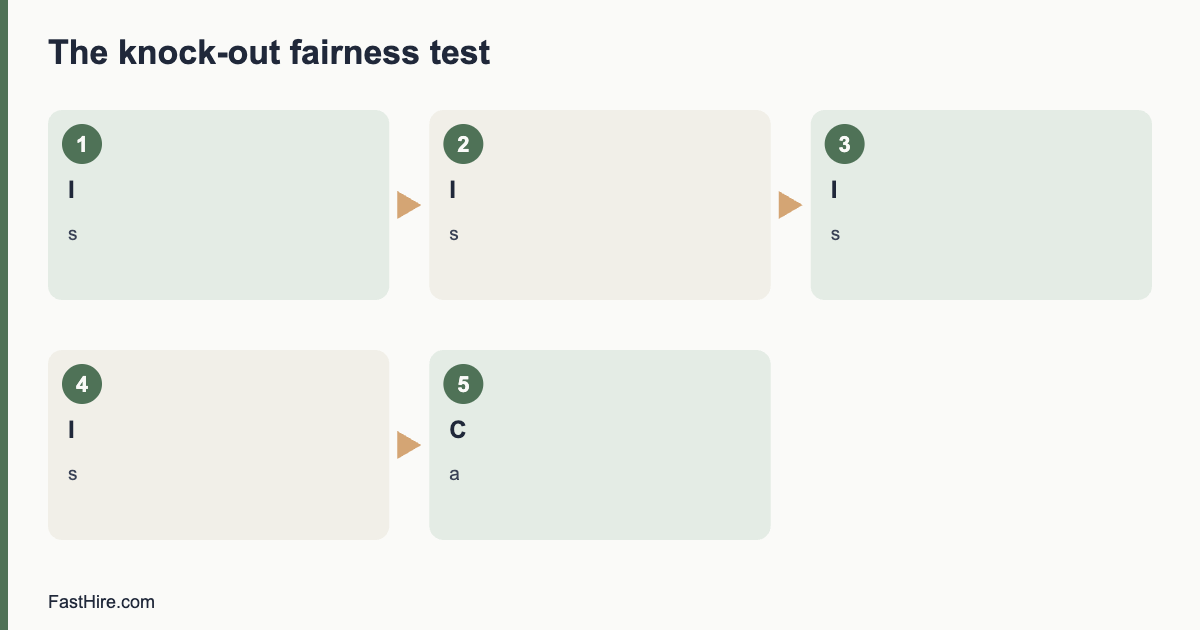The image size is (1200, 630).
Task: Click the step 5 circle badge
Action: (463, 384)
